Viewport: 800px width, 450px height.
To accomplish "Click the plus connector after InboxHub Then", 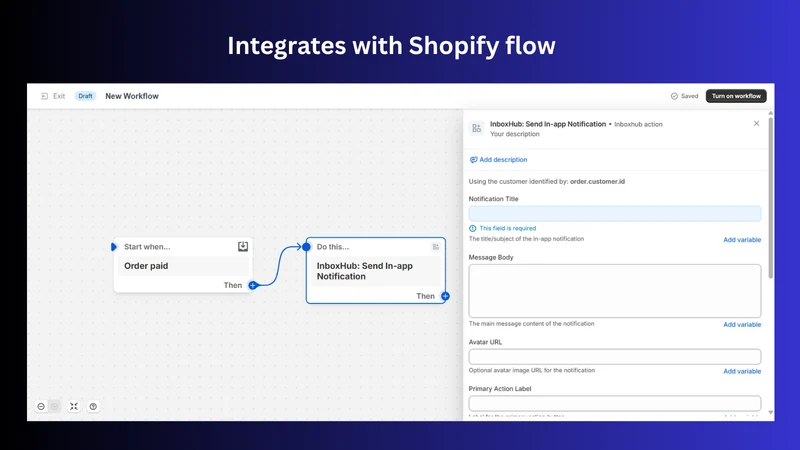I will (445, 296).
